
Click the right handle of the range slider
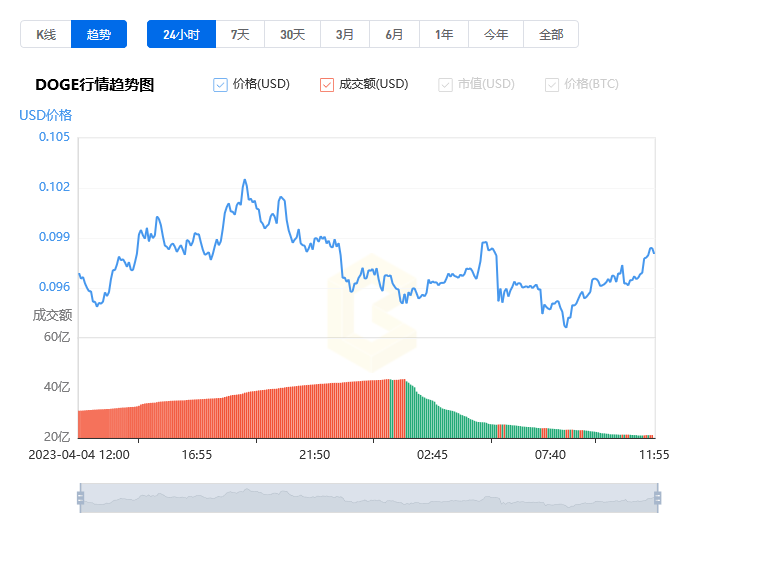point(657,498)
